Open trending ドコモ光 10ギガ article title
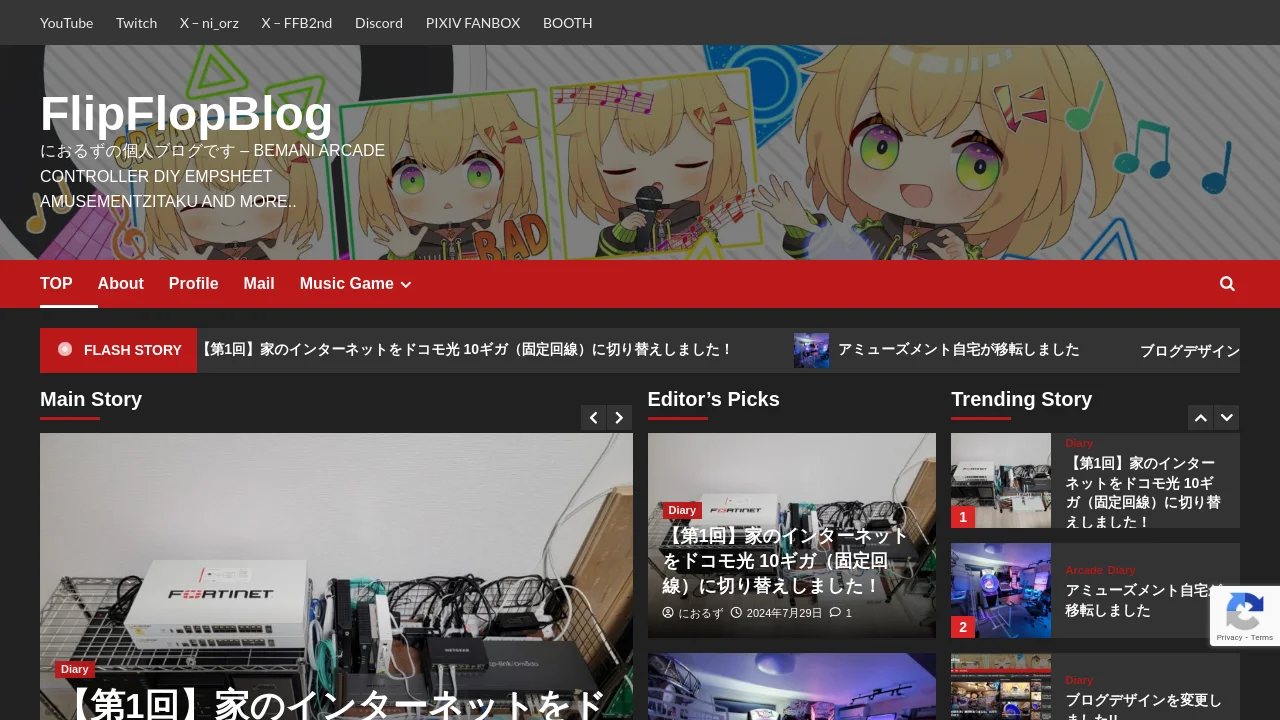 point(1143,492)
